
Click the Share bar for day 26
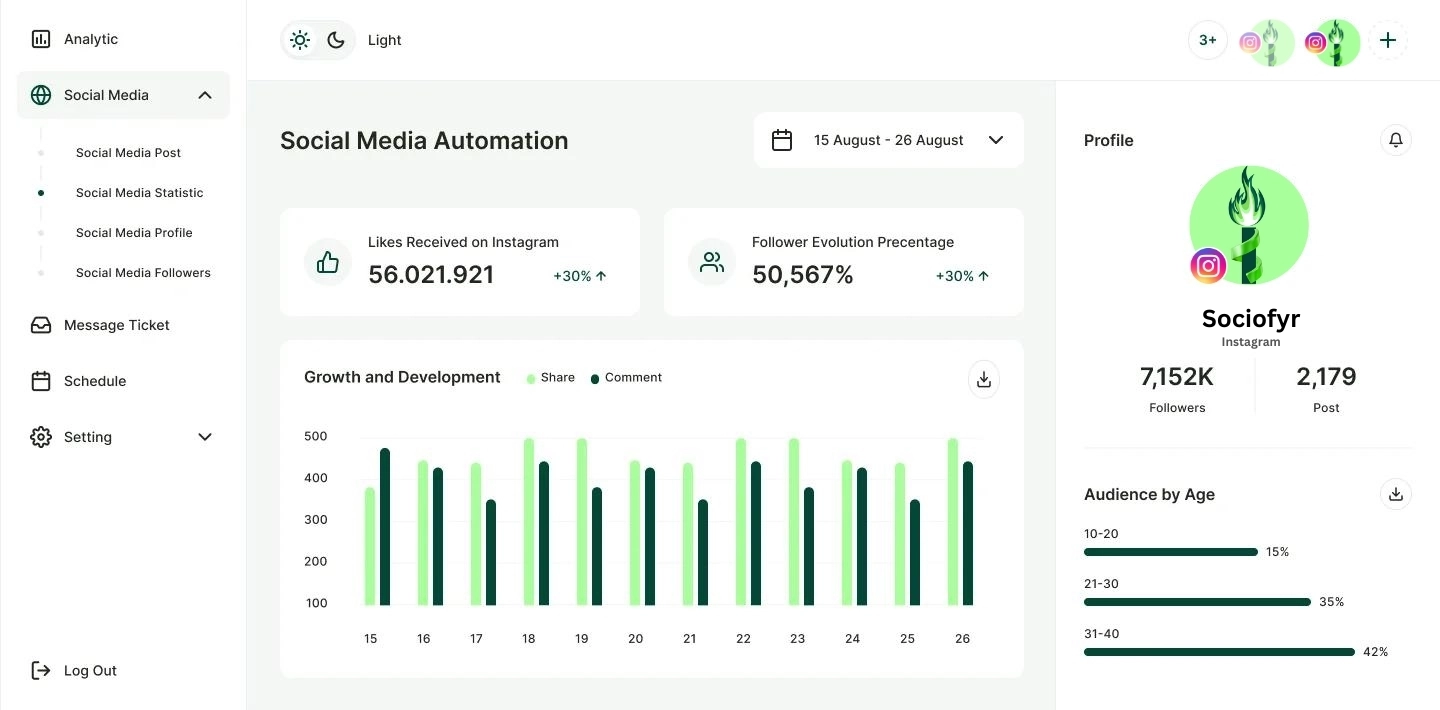(953, 522)
